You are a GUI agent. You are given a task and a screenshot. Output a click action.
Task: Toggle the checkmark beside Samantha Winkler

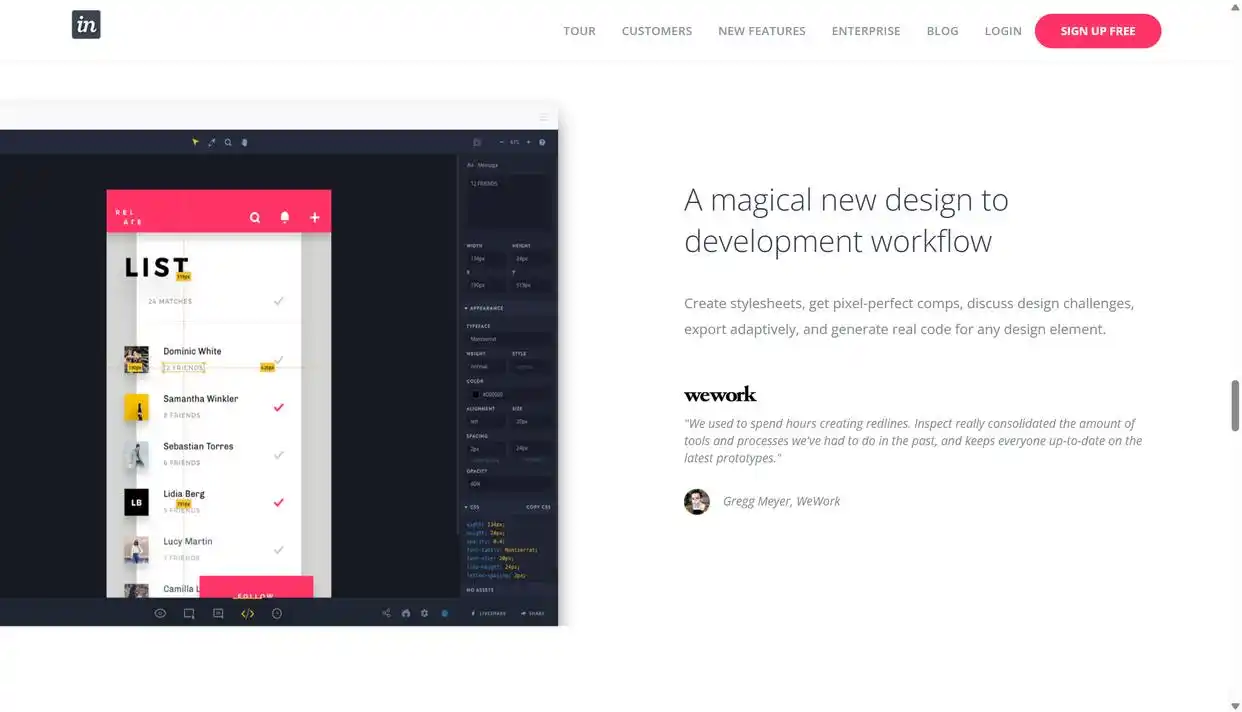(278, 407)
